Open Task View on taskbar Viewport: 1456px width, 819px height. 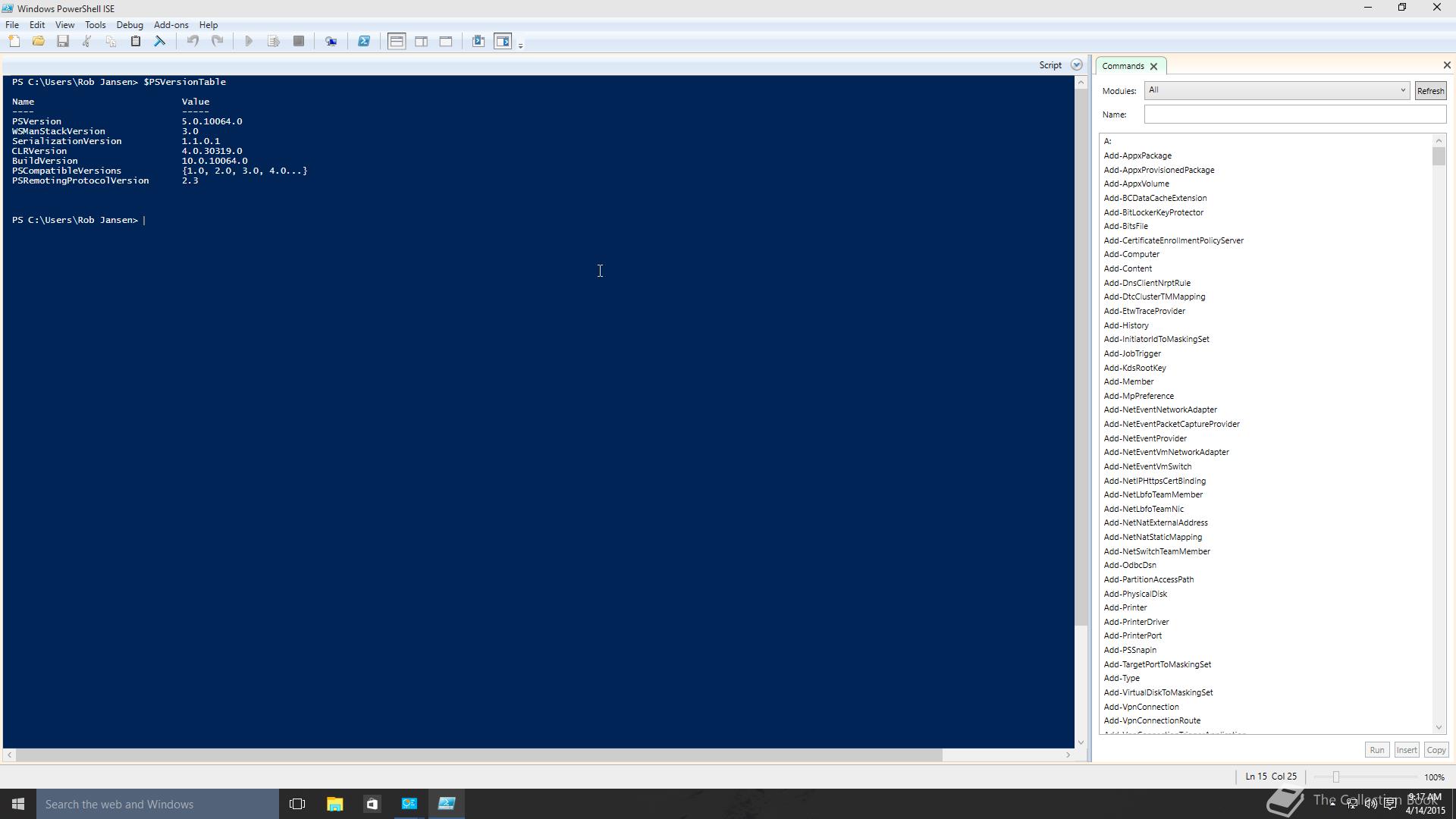297,804
